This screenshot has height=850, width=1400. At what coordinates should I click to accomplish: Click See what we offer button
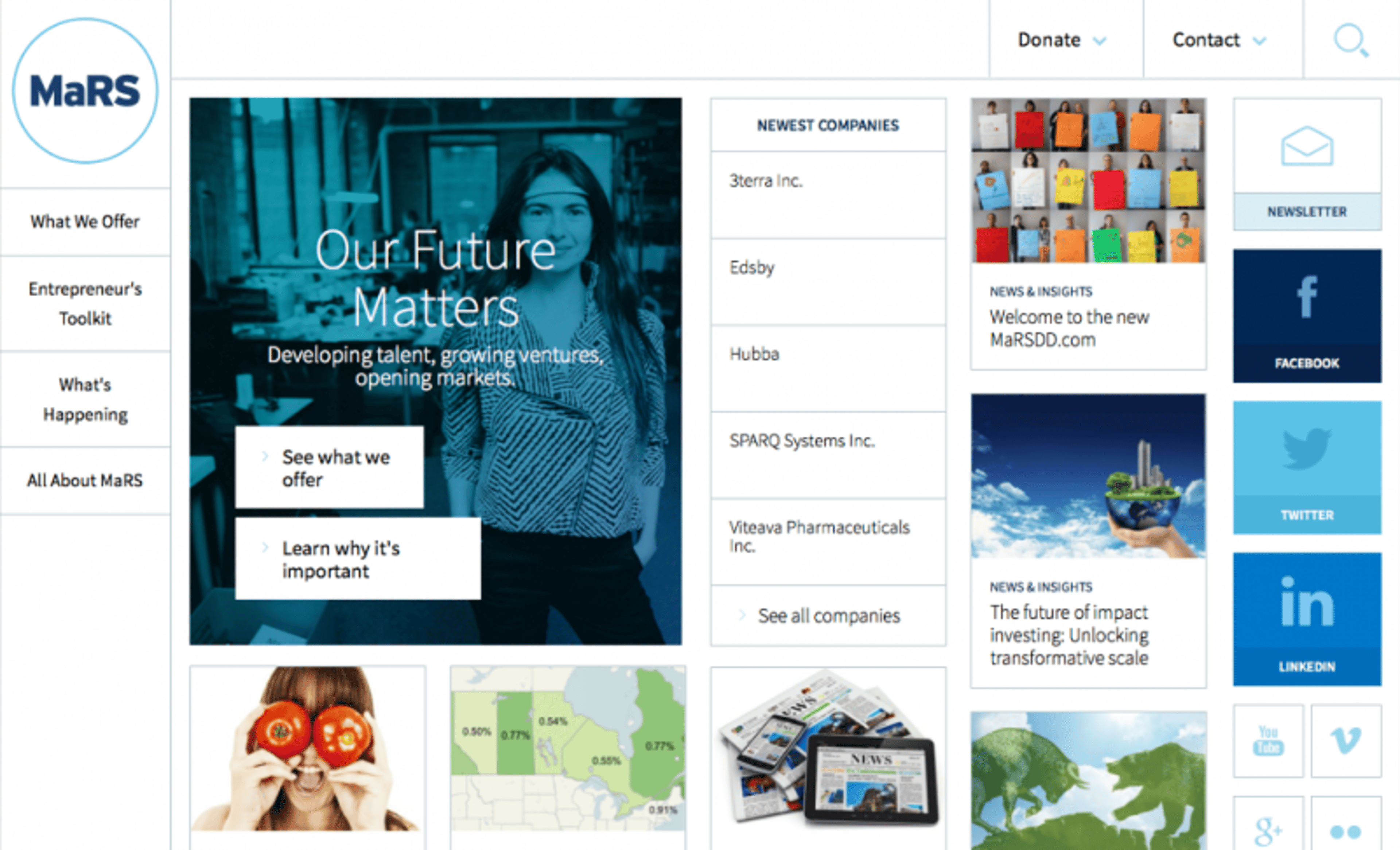[330, 468]
